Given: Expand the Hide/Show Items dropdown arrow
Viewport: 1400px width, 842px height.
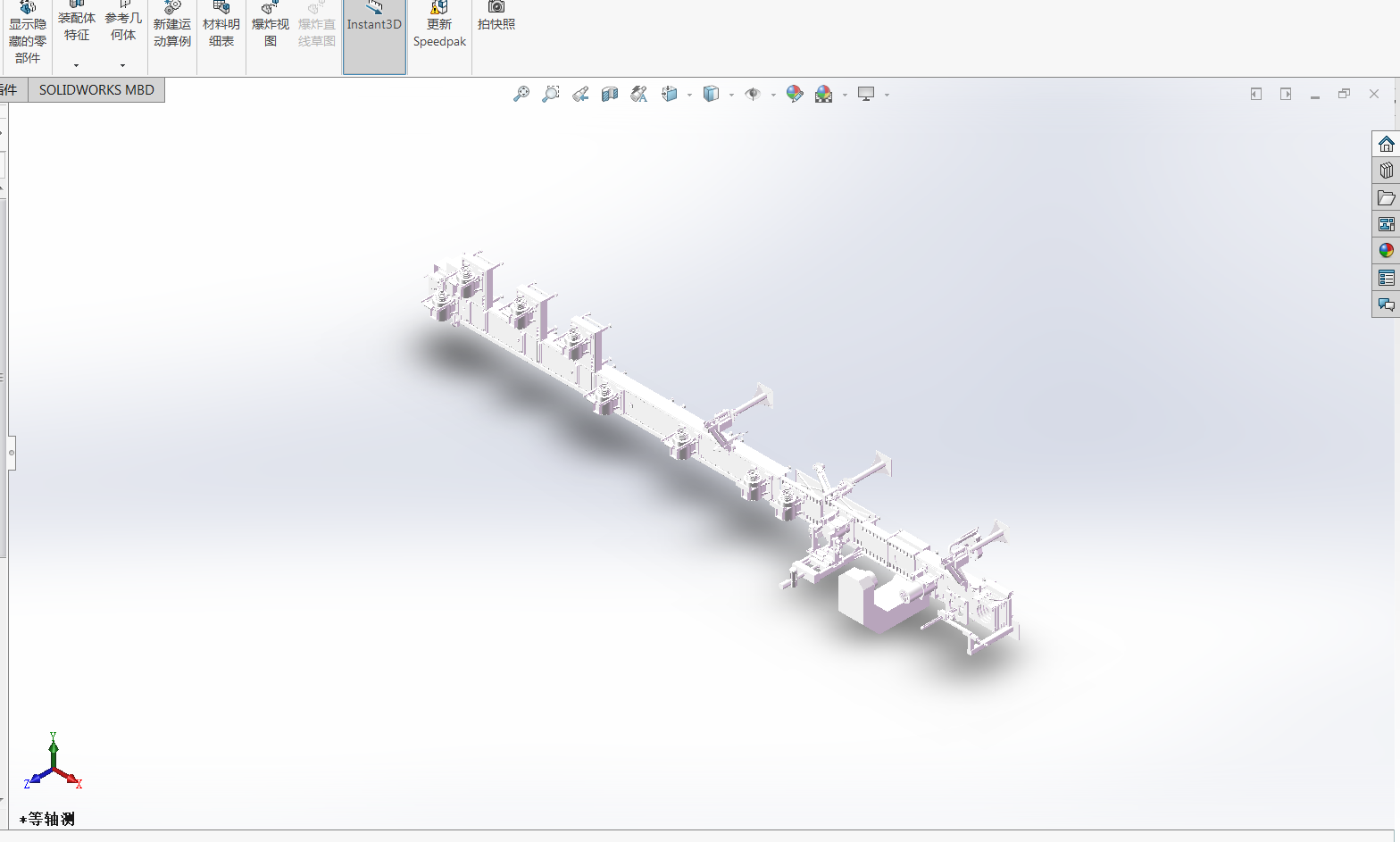Looking at the screenshot, I should [x=773, y=95].
